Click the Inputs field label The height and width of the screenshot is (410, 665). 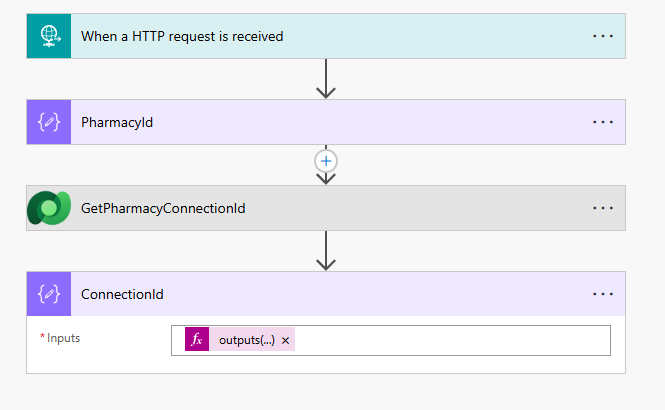pyautogui.click(x=63, y=338)
